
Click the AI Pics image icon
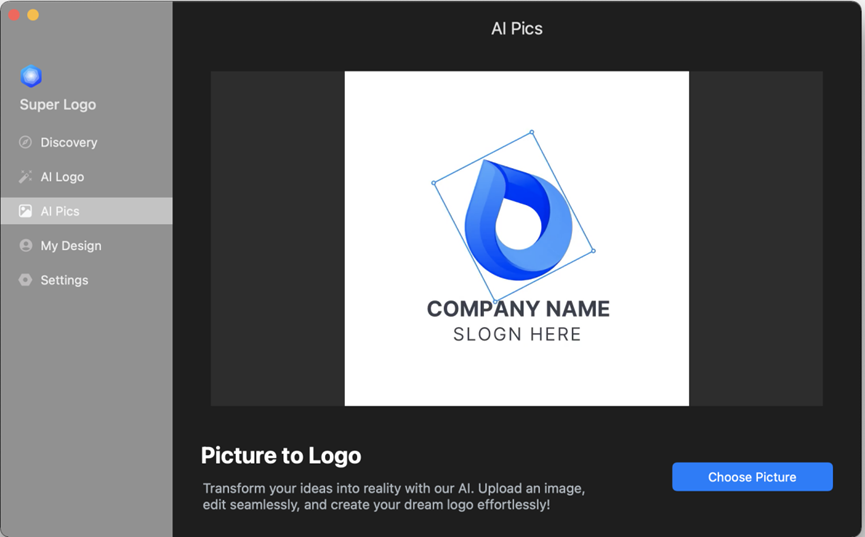click(25, 211)
